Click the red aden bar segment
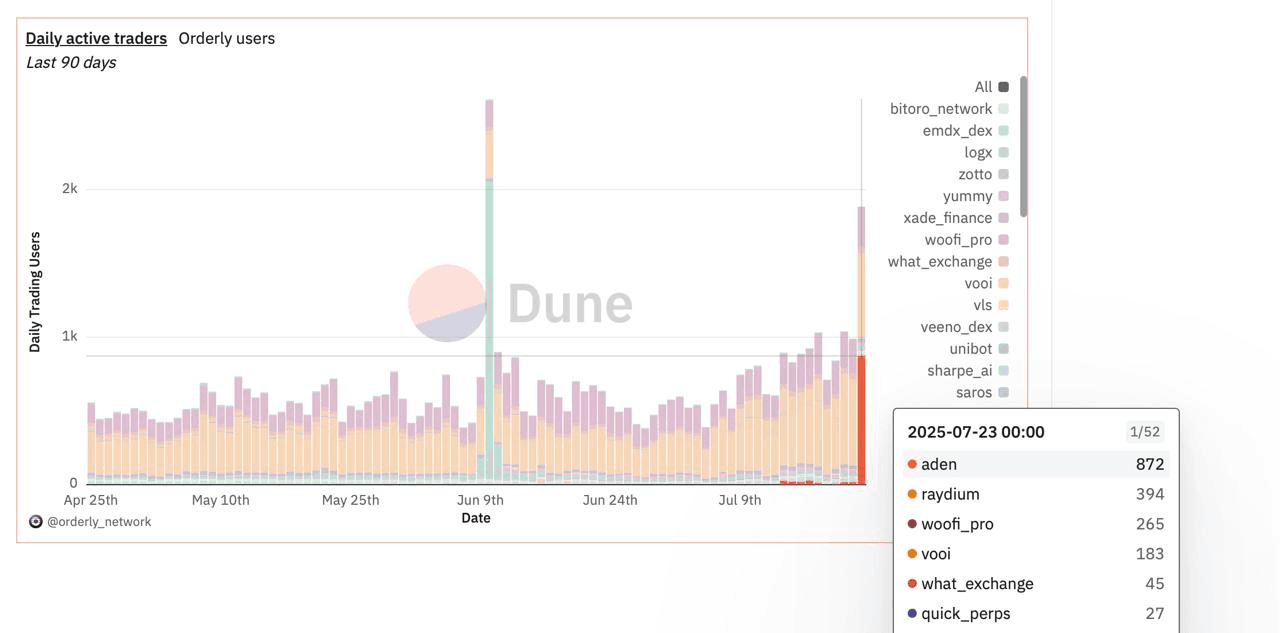The height and width of the screenshot is (633, 1280). click(861, 420)
